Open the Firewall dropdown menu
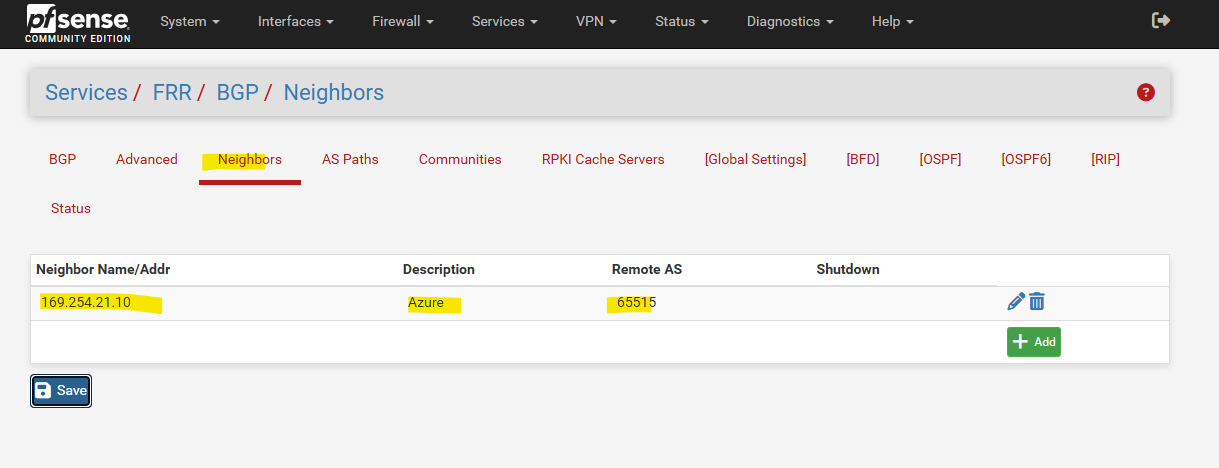The image size is (1219, 468). [x=402, y=21]
